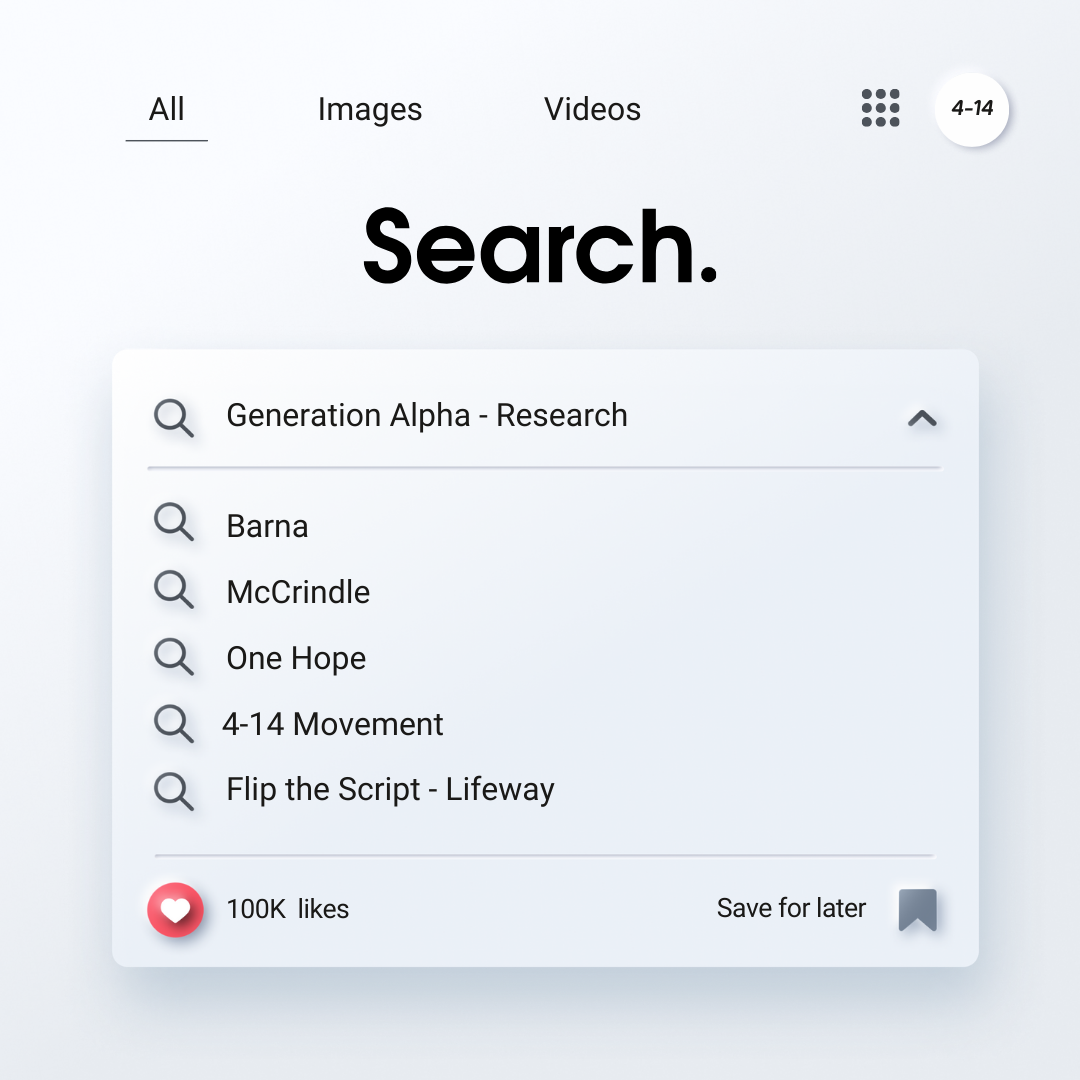
Task: Click the bookmark save icon
Action: 917,910
